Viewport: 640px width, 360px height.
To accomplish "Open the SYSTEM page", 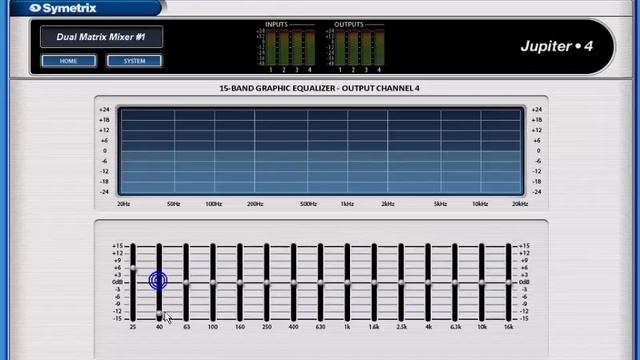I will pyautogui.click(x=134, y=61).
